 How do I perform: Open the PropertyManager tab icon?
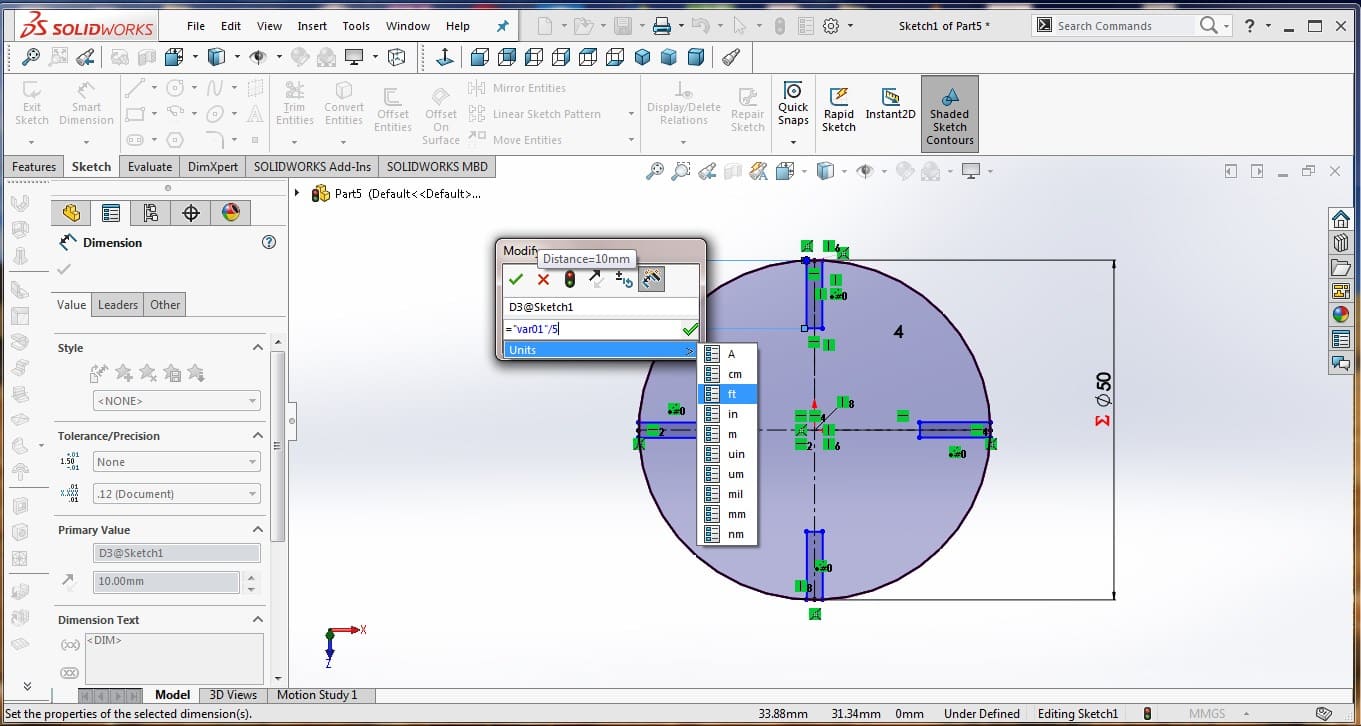click(x=111, y=213)
